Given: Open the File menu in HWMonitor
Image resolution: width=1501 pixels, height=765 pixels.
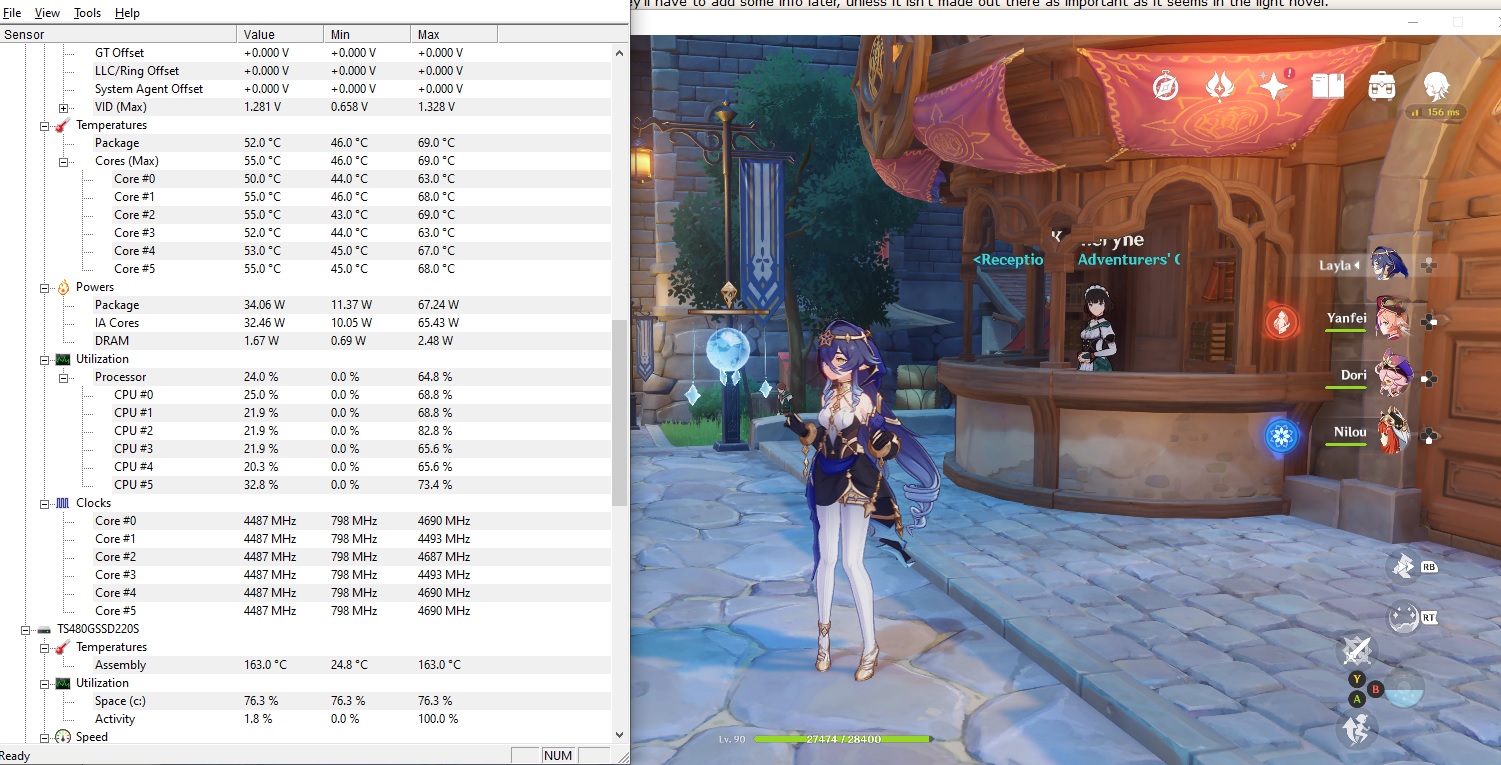Looking at the screenshot, I should [12, 13].
